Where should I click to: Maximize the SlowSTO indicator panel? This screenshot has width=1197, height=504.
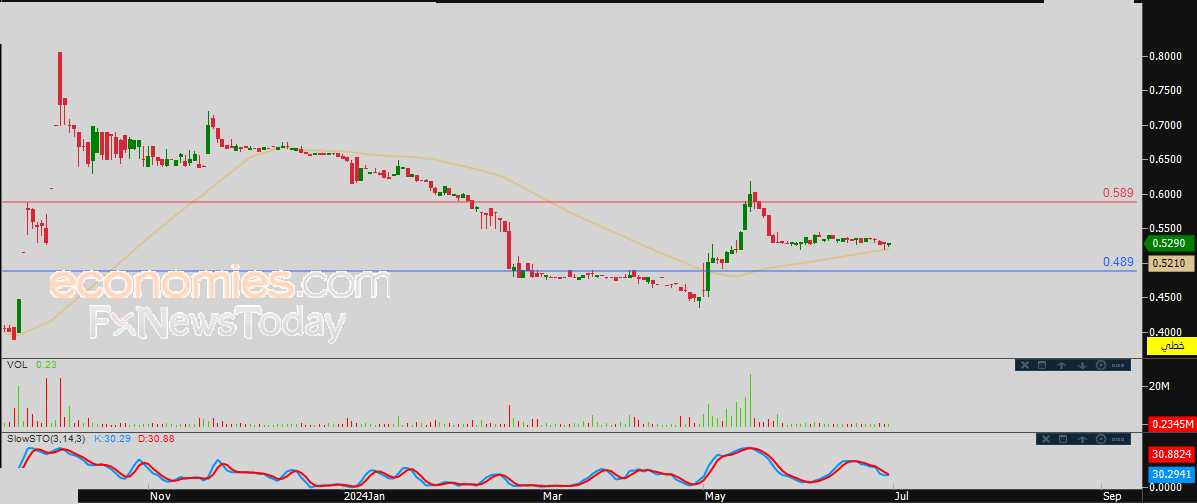coord(1063,439)
